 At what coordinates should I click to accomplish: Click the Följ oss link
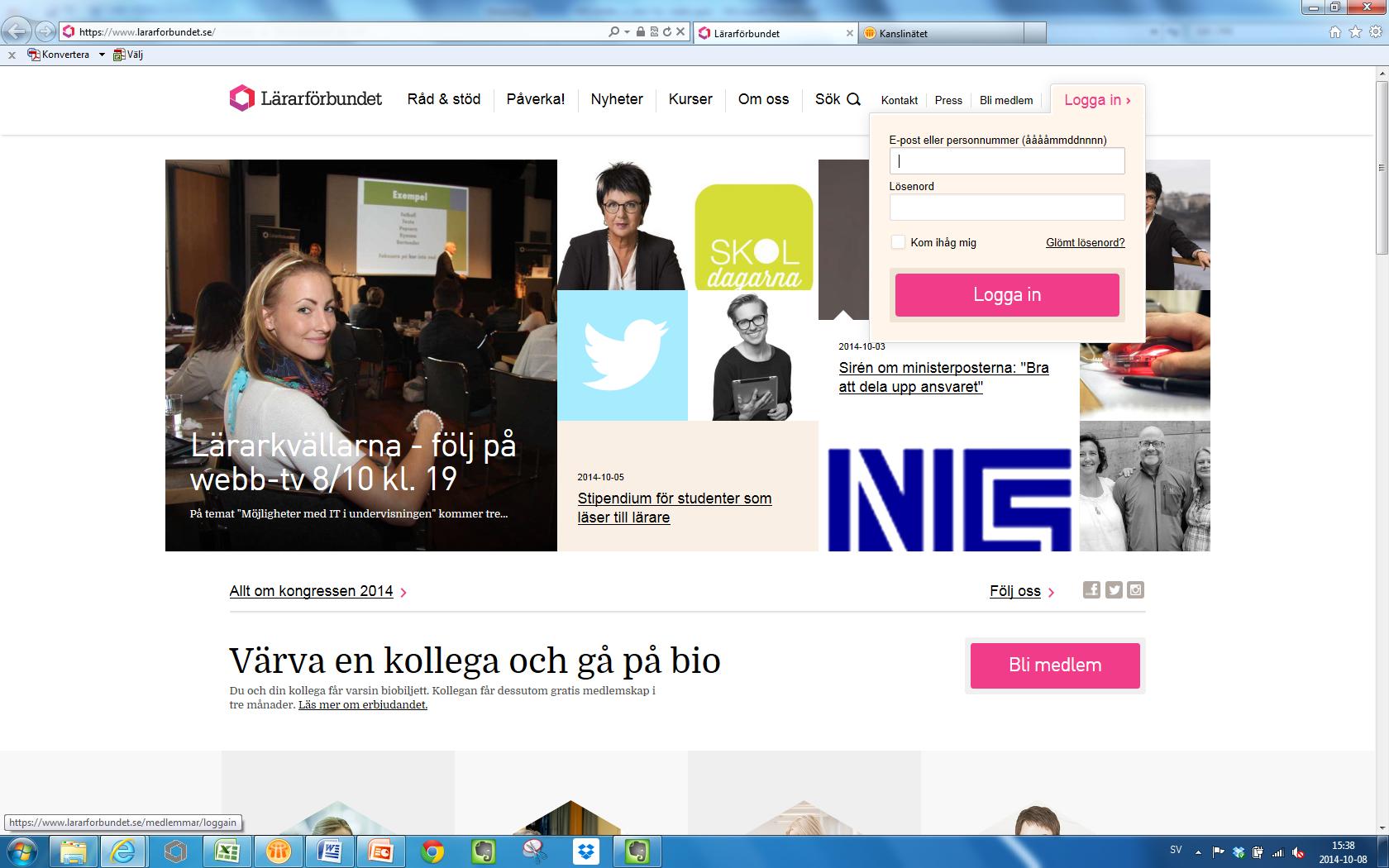pos(1015,591)
